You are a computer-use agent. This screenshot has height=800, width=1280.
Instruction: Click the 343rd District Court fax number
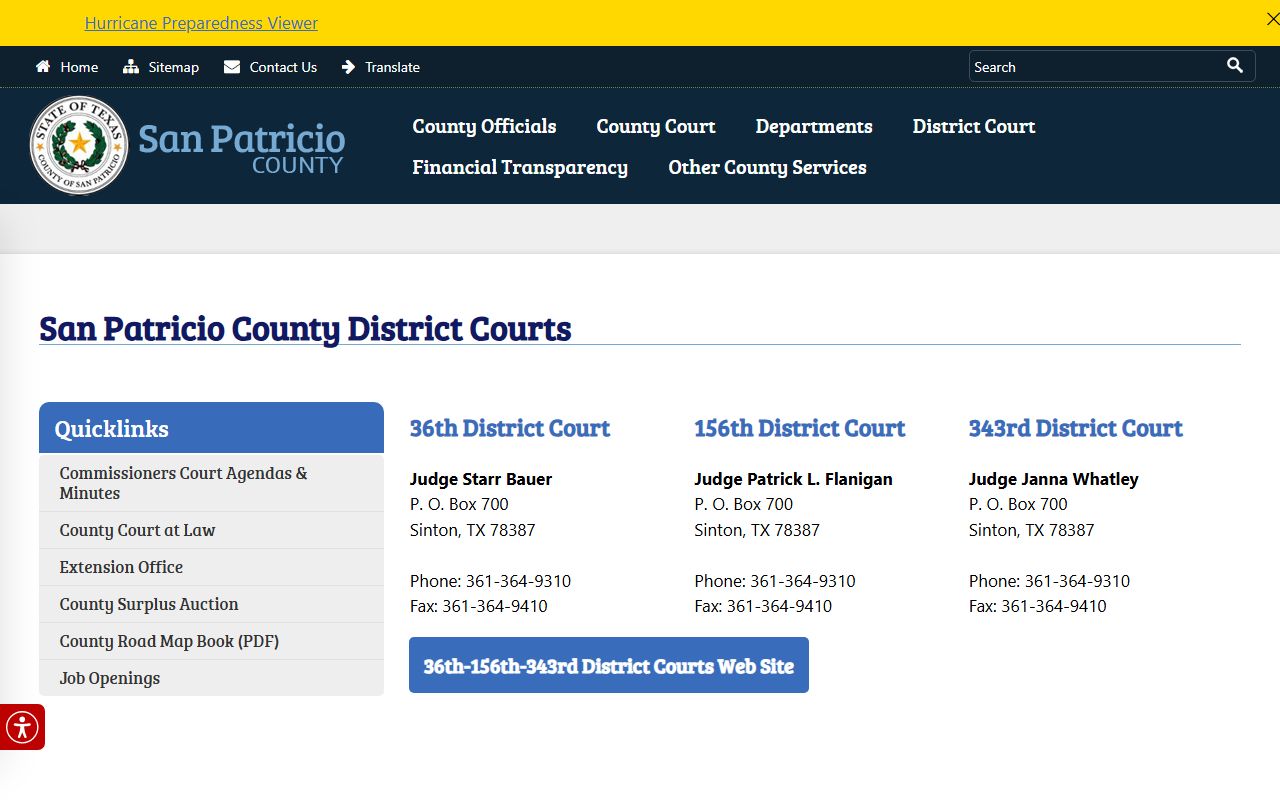(x=1054, y=606)
